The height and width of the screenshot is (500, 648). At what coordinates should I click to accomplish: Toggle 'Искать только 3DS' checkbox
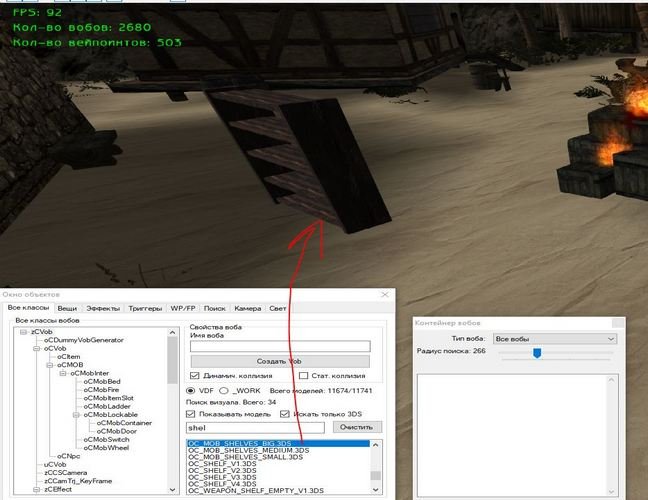coord(285,413)
